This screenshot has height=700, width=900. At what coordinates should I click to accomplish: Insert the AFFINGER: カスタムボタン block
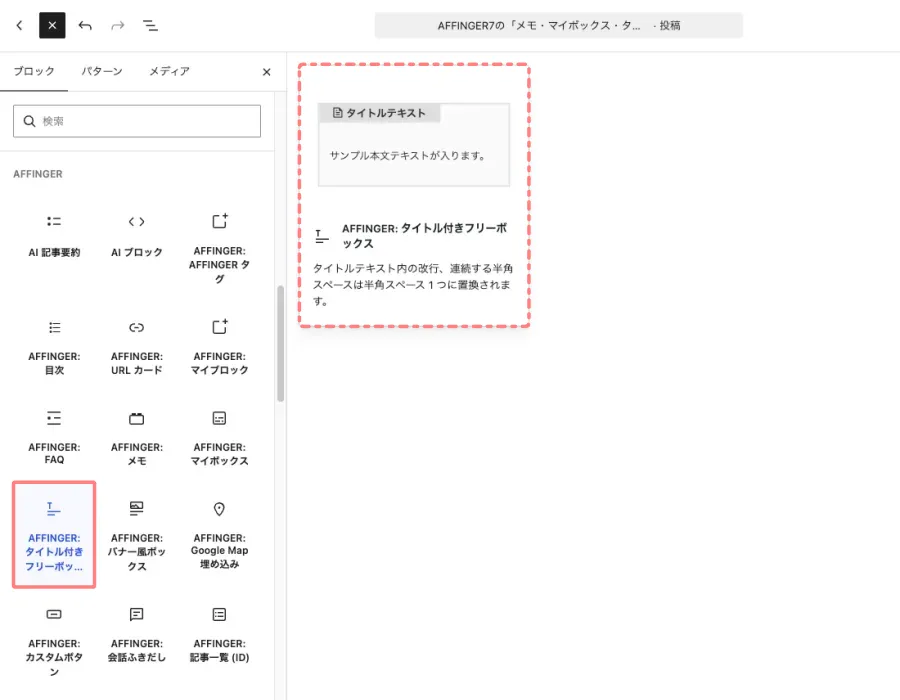(54, 641)
